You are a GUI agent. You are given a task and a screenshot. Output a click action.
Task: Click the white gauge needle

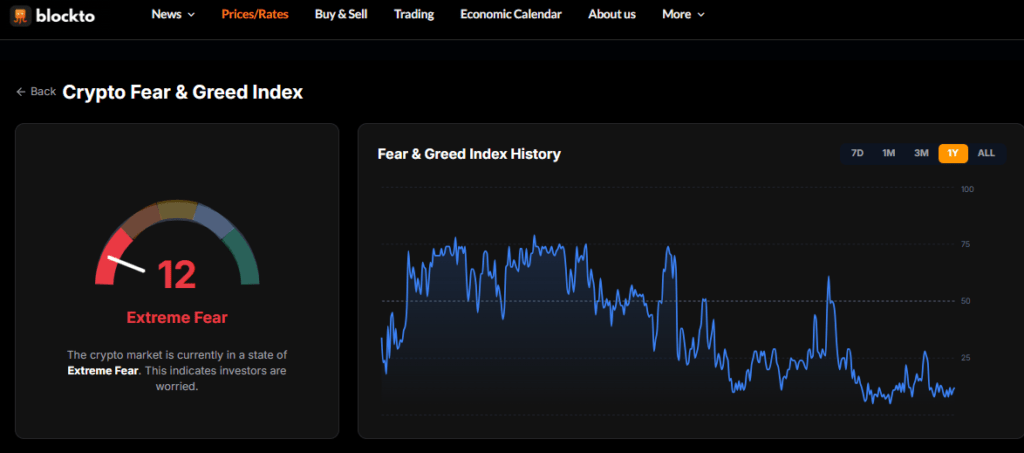[126, 265]
